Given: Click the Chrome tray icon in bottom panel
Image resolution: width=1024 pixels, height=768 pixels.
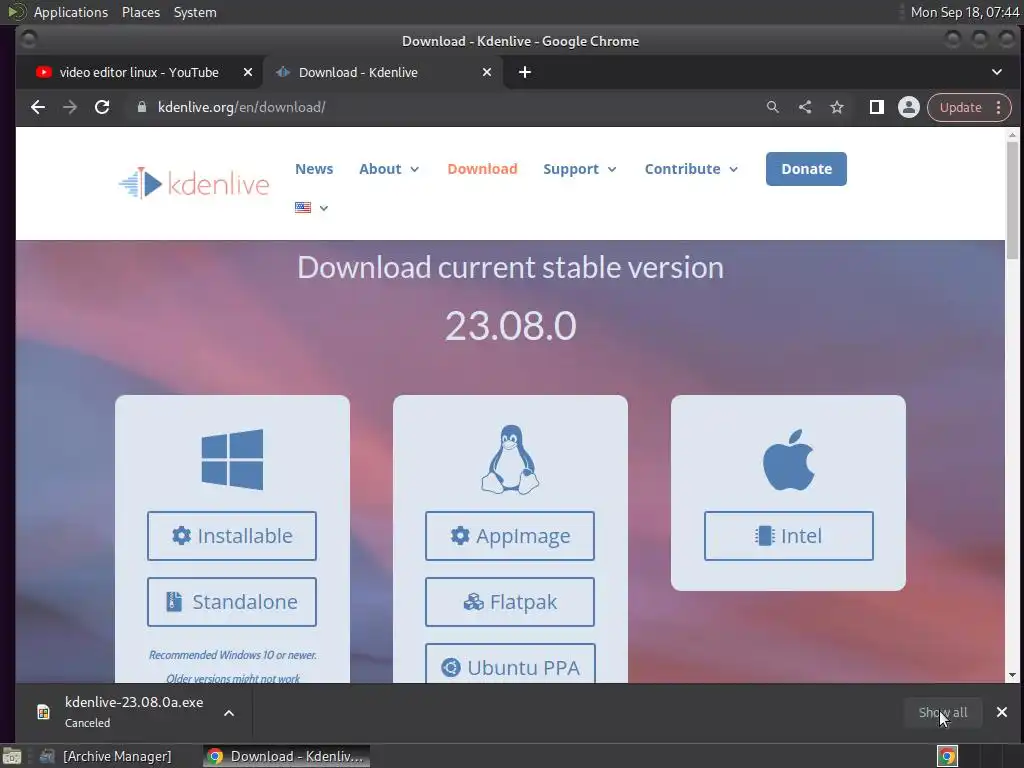Looking at the screenshot, I should tap(948, 756).
